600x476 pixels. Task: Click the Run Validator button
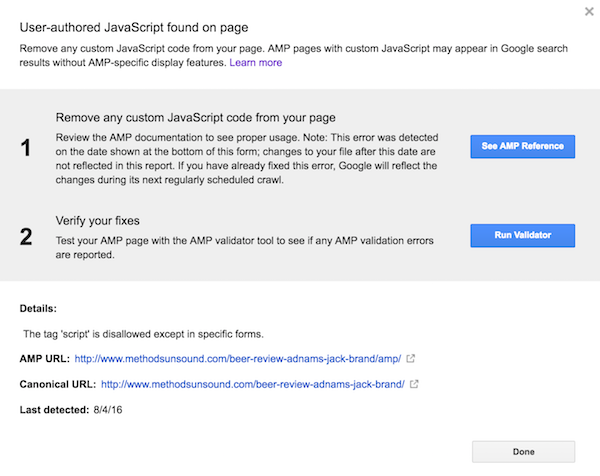[522, 235]
